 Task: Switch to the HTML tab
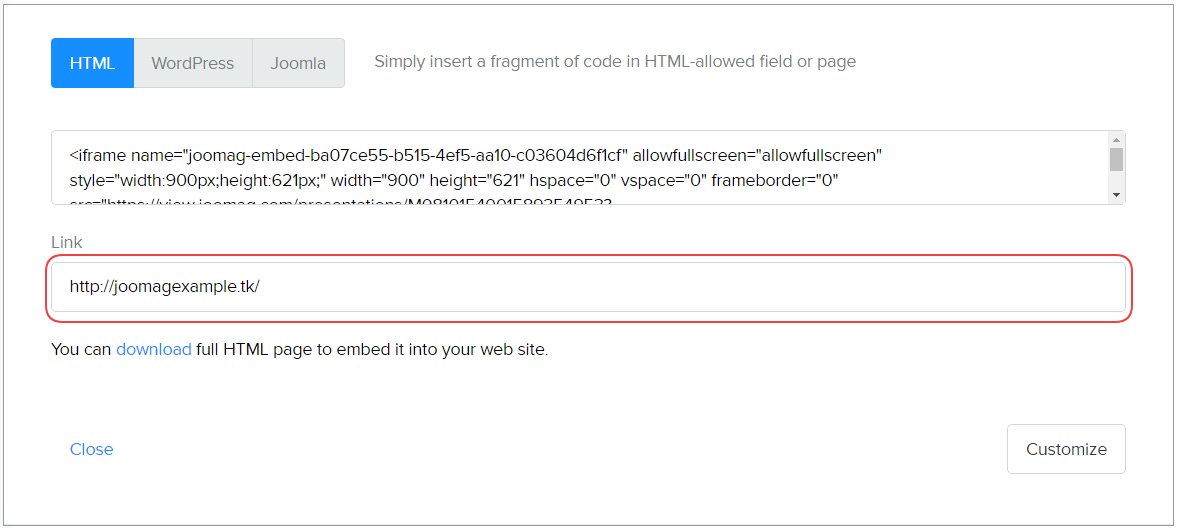coord(92,63)
